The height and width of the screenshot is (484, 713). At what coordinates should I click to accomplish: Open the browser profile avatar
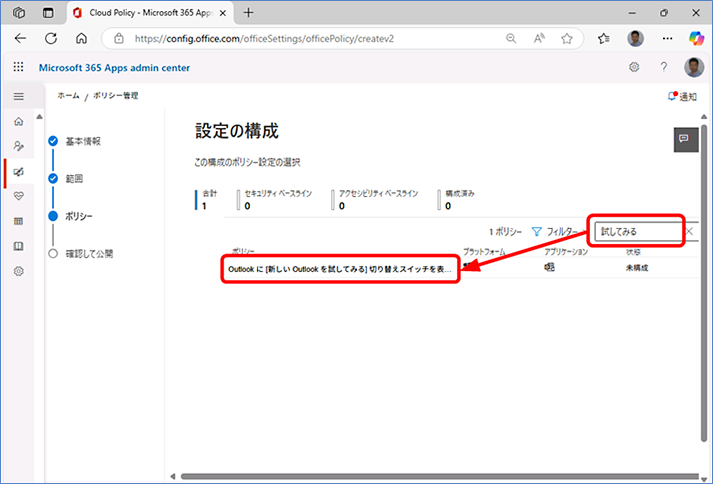tap(635, 39)
